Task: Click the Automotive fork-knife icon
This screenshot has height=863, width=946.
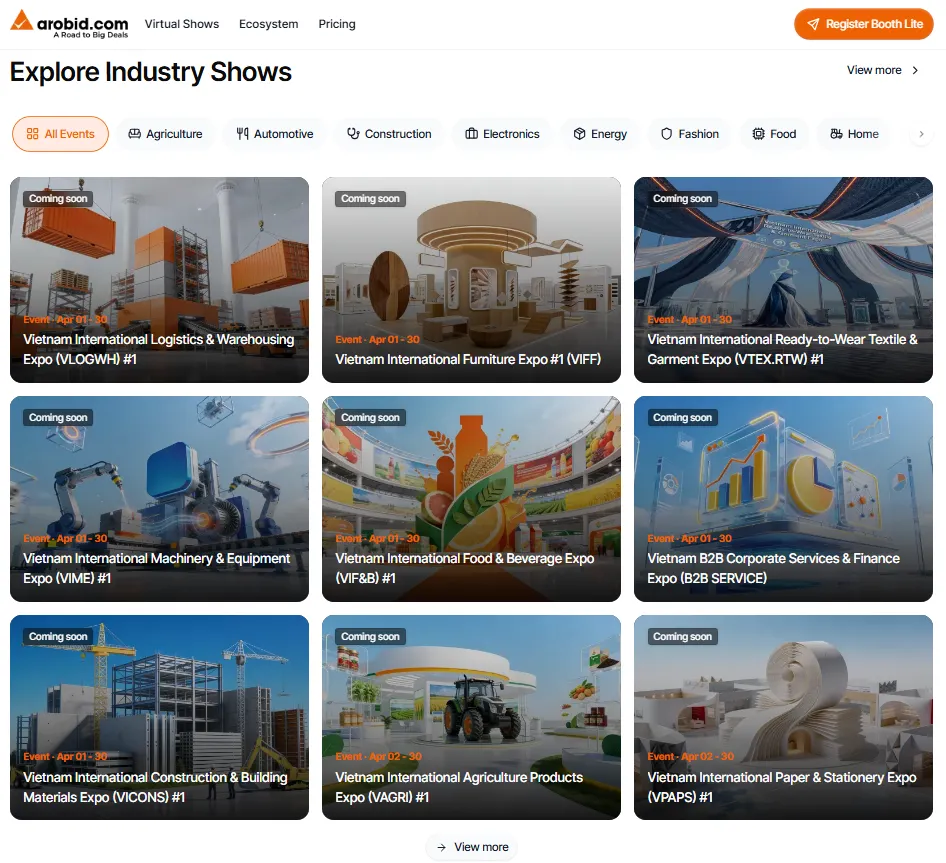Action: coord(242,134)
